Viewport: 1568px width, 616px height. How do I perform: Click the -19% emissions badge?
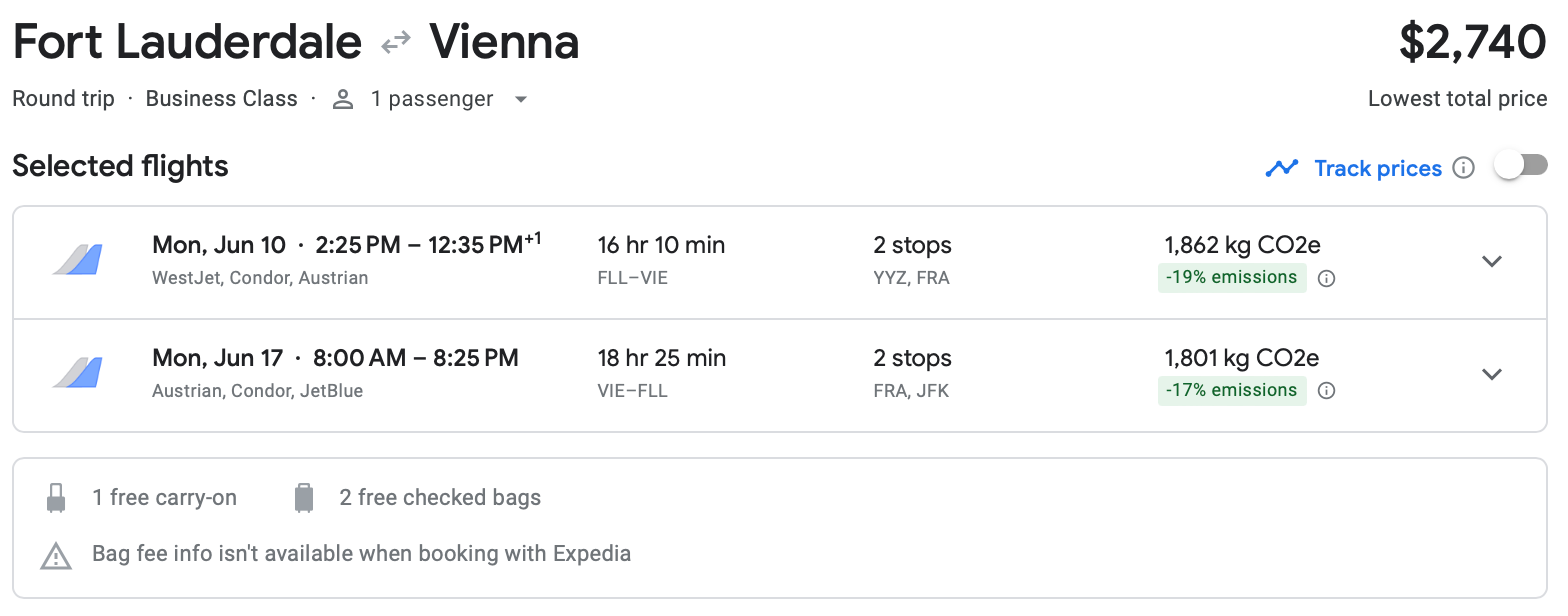point(1232,278)
